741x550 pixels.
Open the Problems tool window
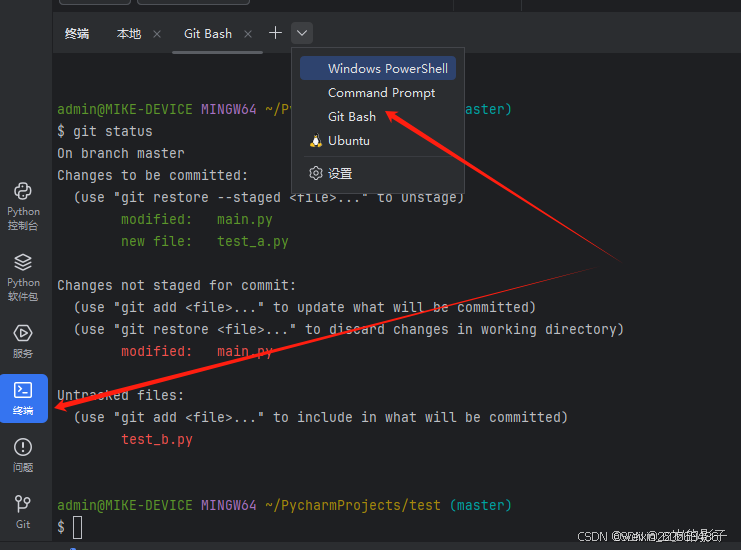[23, 455]
